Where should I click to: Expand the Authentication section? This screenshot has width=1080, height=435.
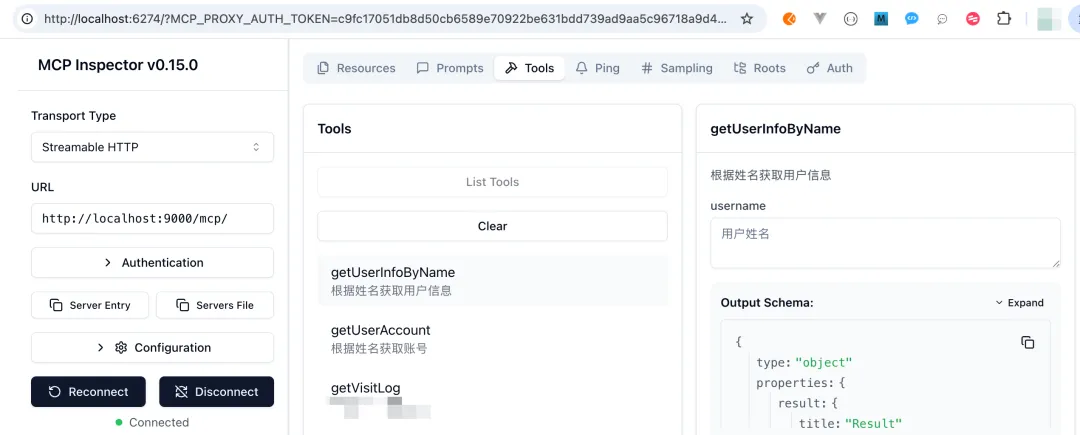click(x=152, y=262)
